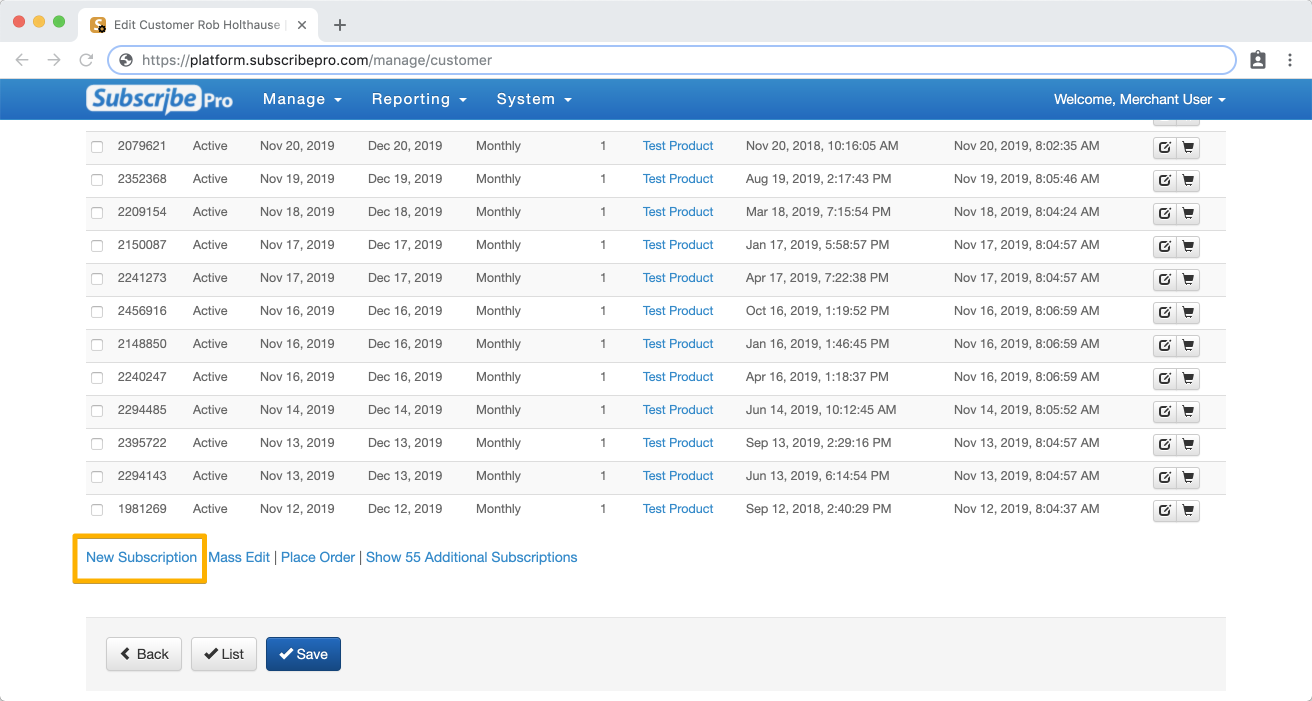
Task: Reload the page with the browser refresh icon
Action: [86, 60]
